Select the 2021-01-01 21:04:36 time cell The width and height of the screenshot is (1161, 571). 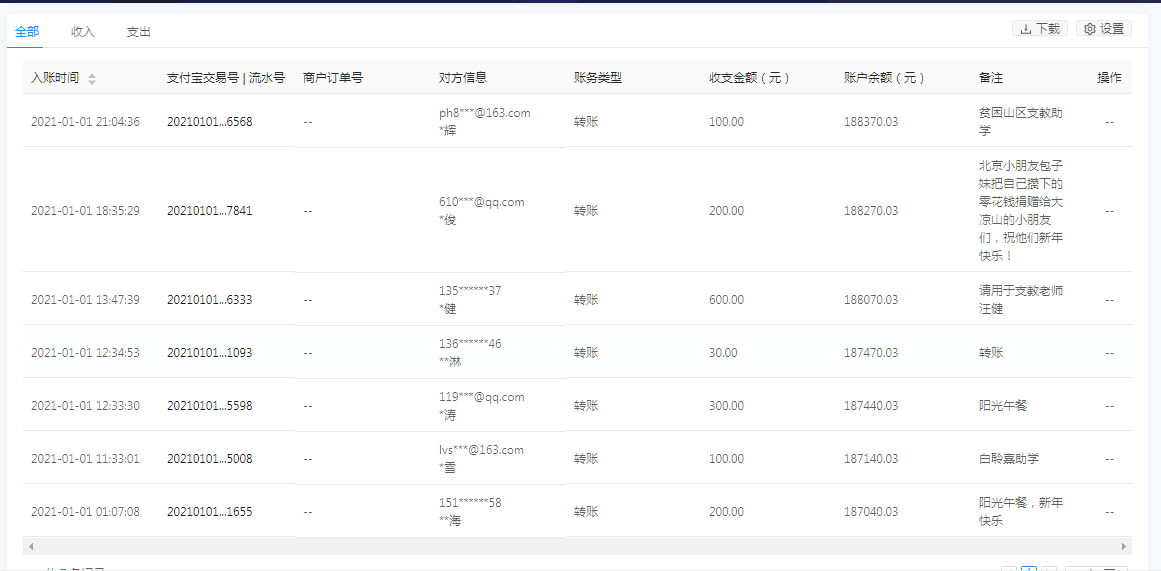pos(85,121)
